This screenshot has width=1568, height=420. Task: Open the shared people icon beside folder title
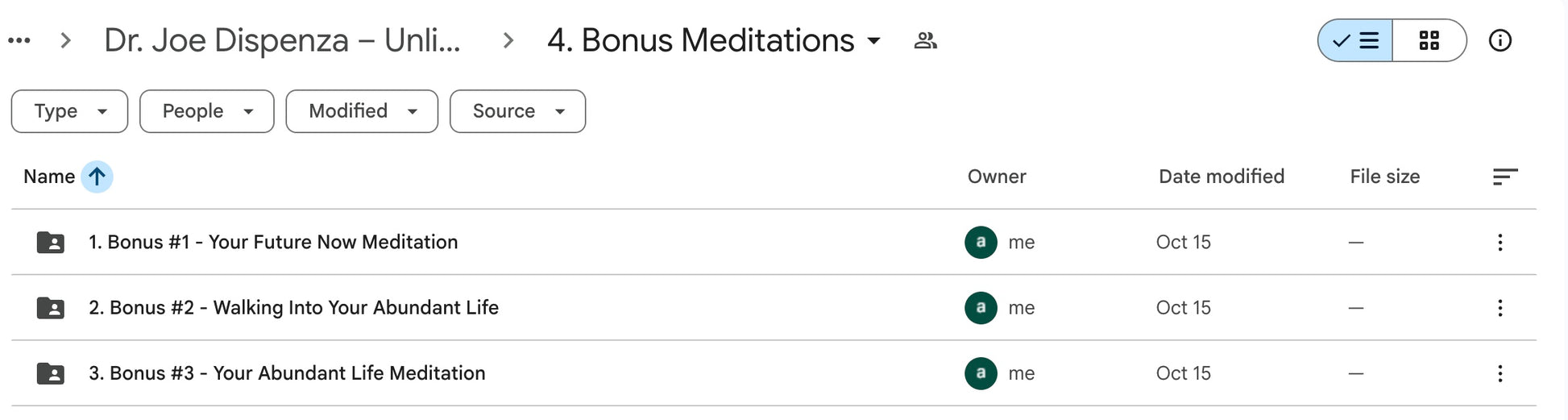pos(925,40)
